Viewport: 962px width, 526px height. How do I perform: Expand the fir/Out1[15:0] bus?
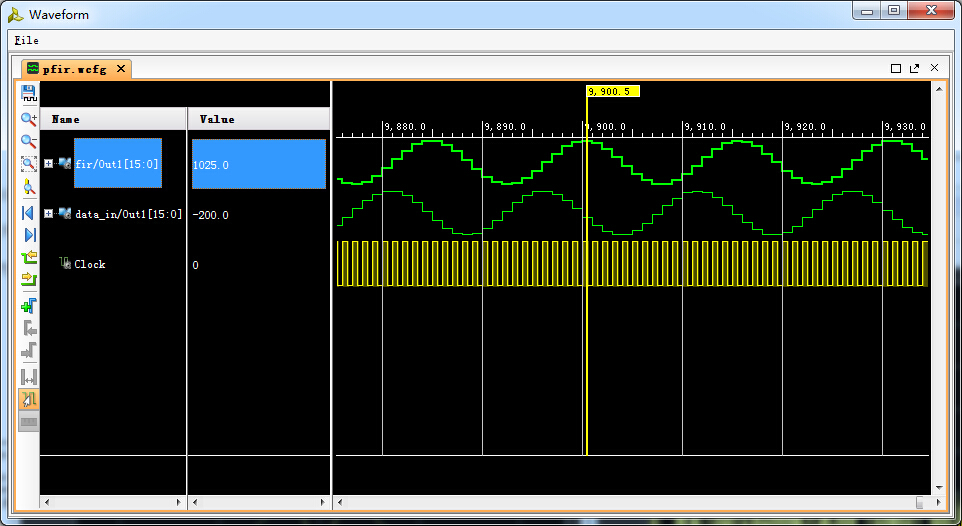point(48,164)
